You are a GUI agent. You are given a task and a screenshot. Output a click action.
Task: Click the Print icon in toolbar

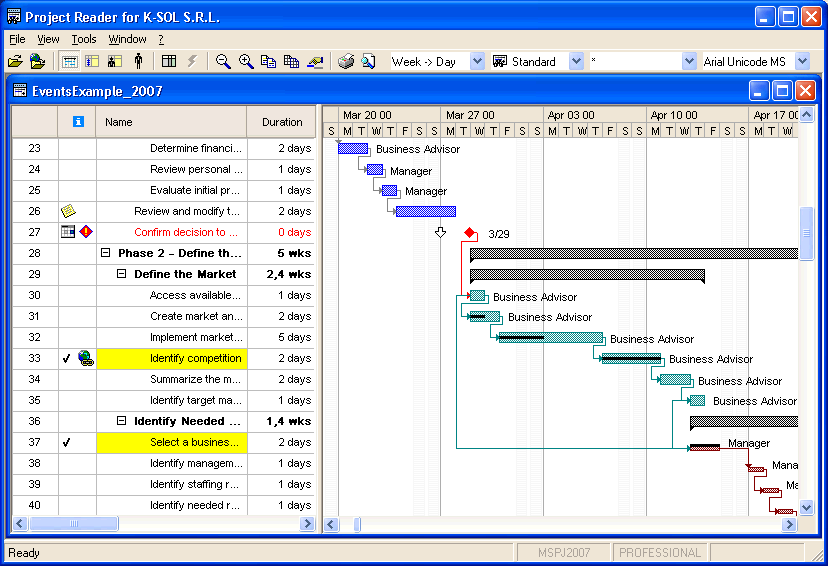[346, 62]
